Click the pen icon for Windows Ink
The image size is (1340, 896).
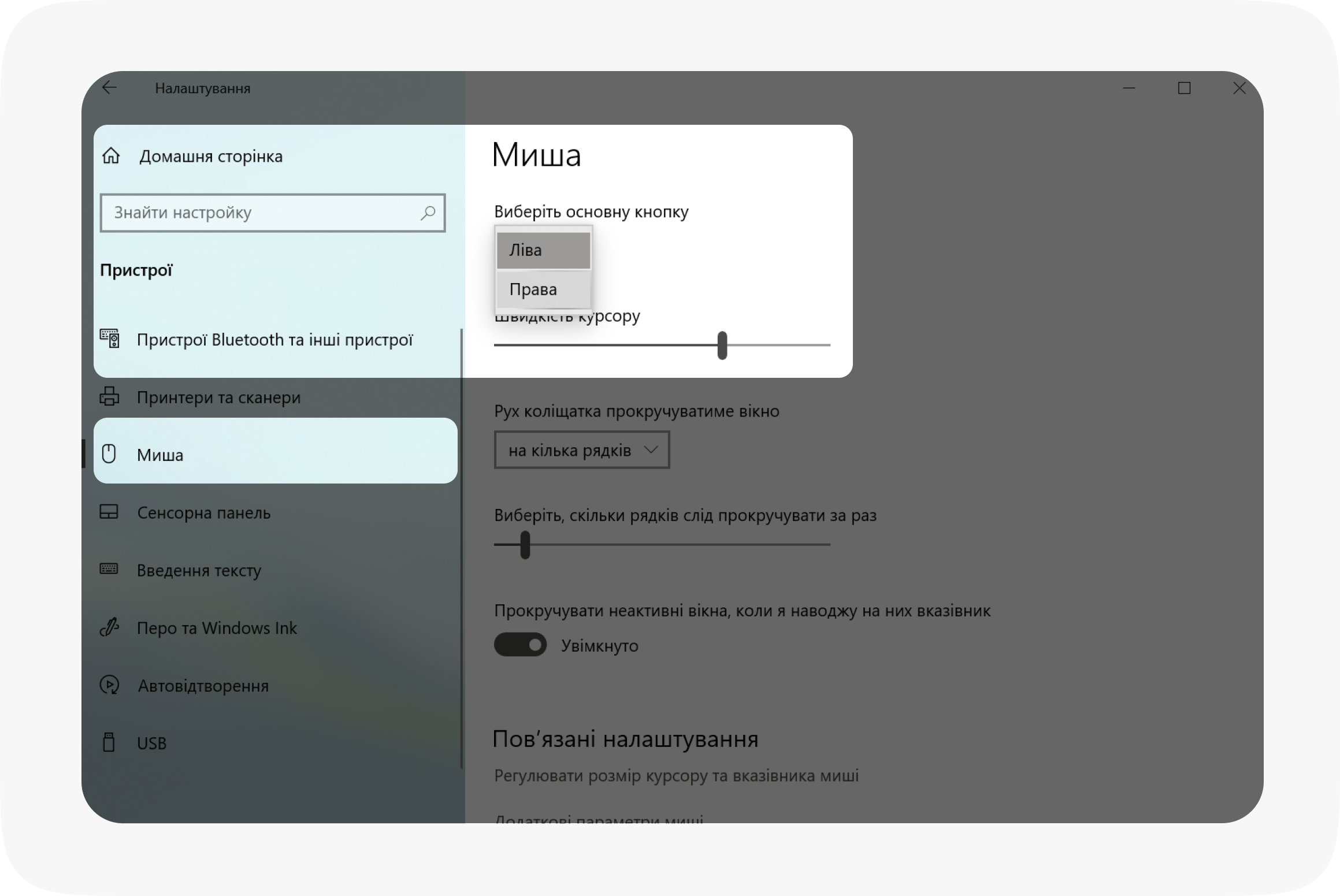[109, 627]
